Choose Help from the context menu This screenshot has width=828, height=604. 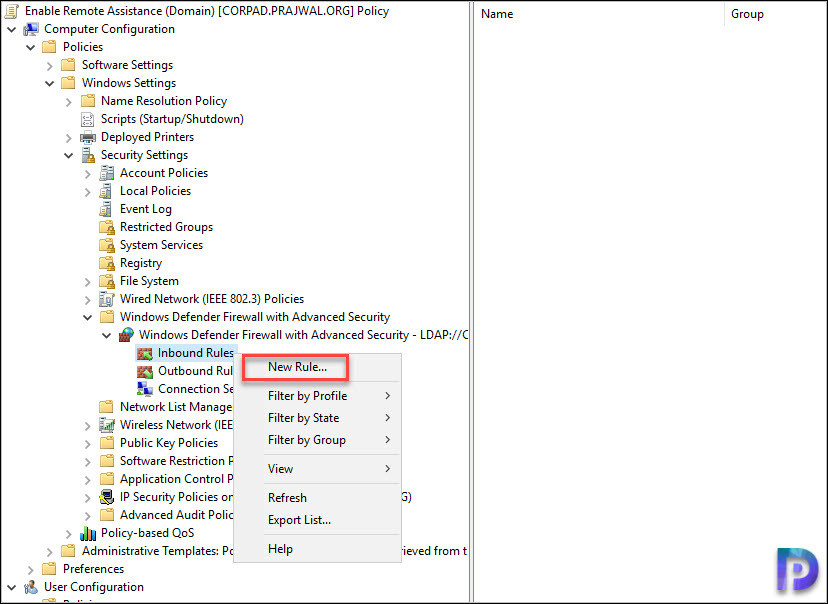(317, 549)
